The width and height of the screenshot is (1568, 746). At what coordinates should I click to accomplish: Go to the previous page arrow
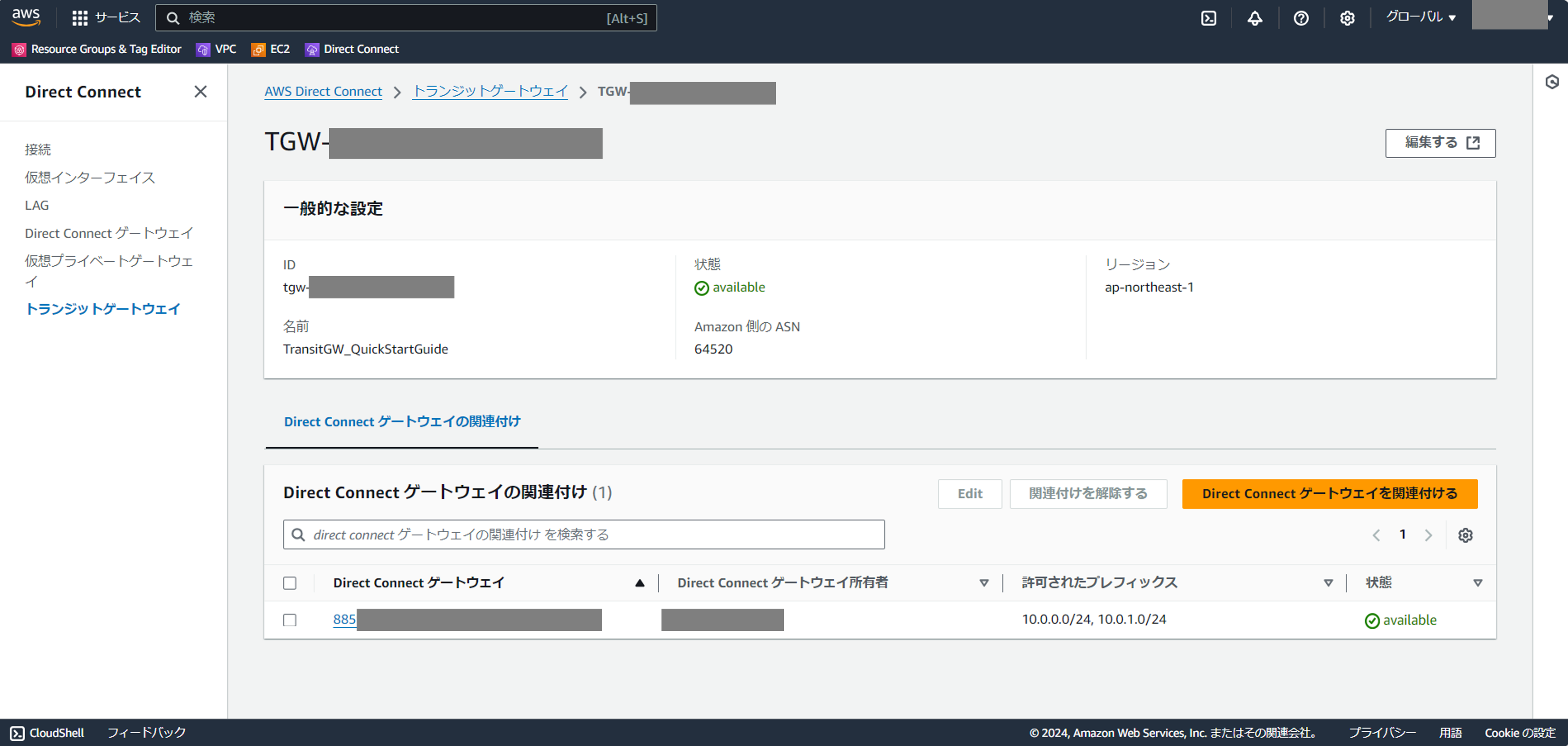click(x=1376, y=536)
